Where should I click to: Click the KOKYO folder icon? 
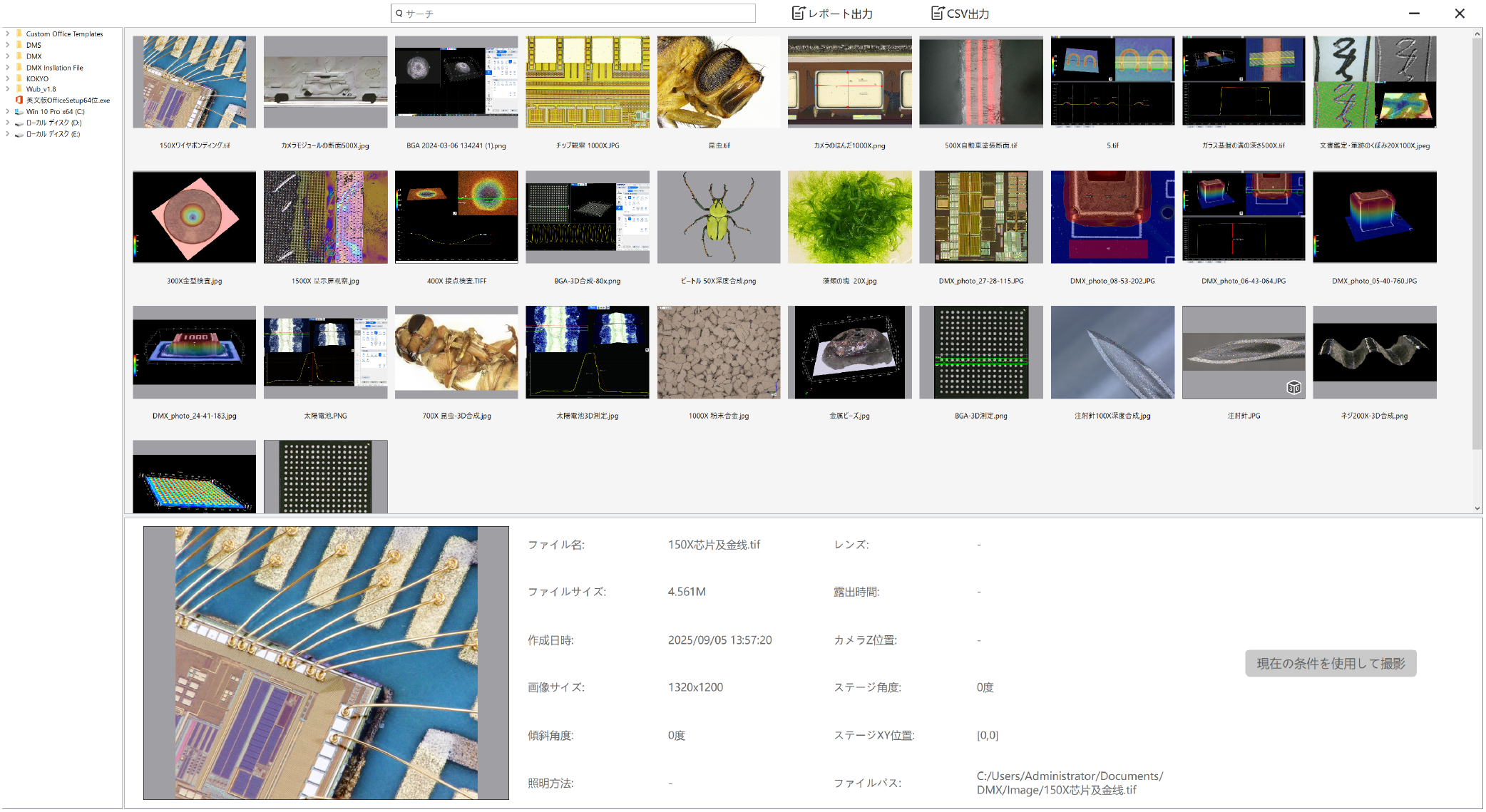tap(19, 78)
